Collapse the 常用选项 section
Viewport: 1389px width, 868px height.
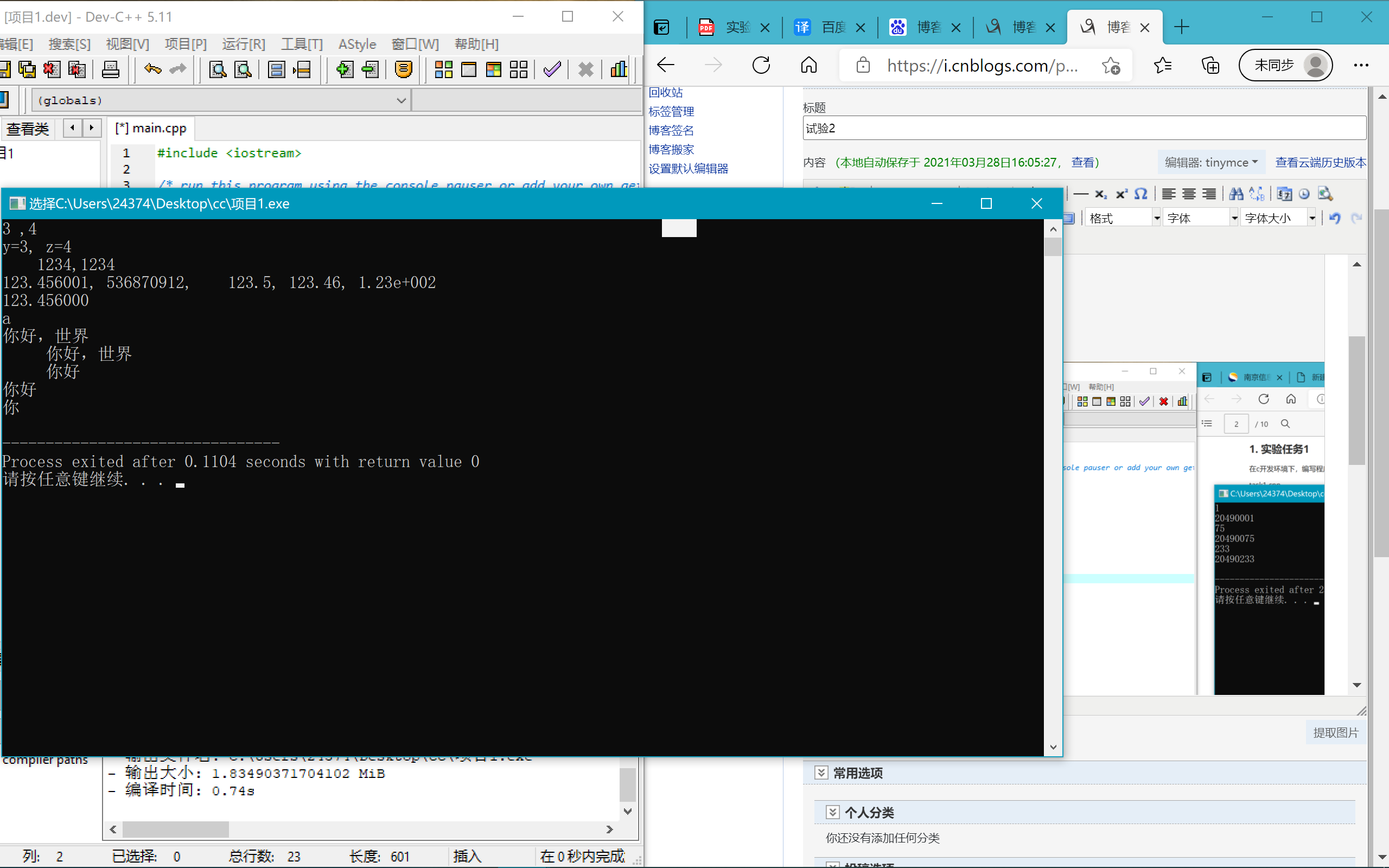(821, 773)
